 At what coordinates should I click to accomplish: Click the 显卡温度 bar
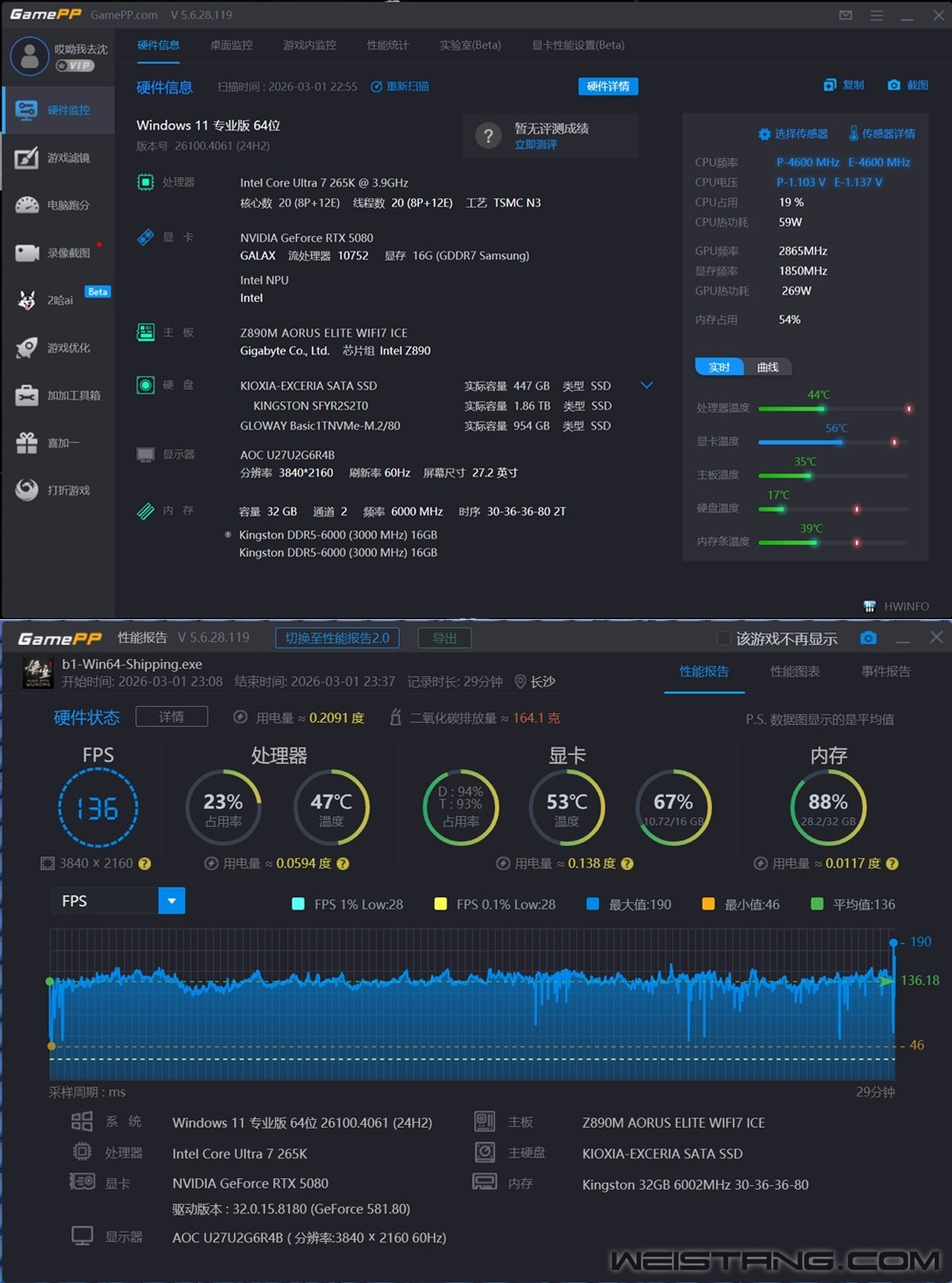coord(833,442)
